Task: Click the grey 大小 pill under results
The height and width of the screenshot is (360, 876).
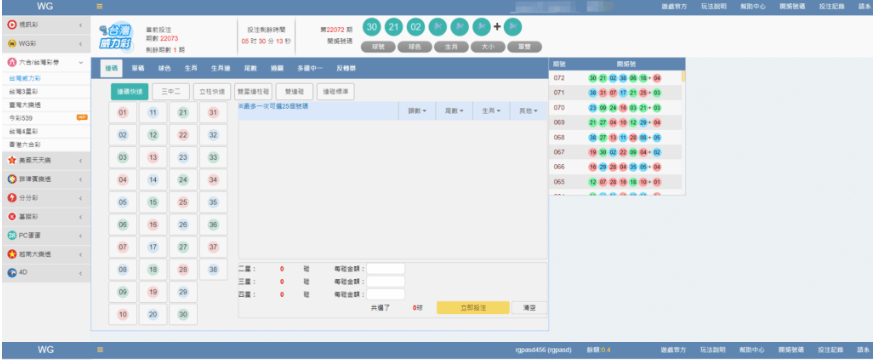Action: (x=488, y=47)
